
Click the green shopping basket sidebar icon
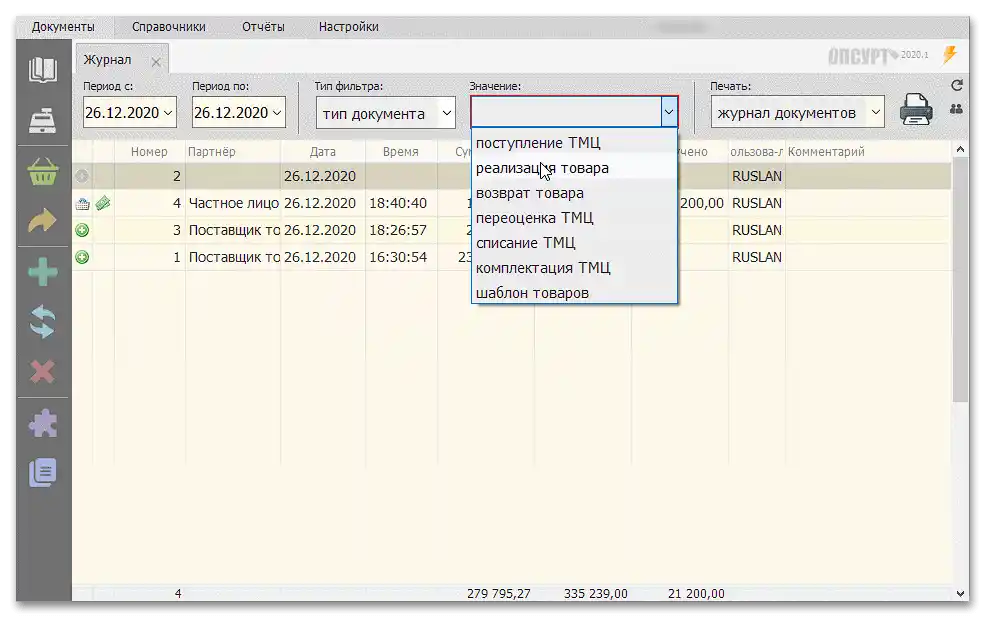(x=43, y=170)
